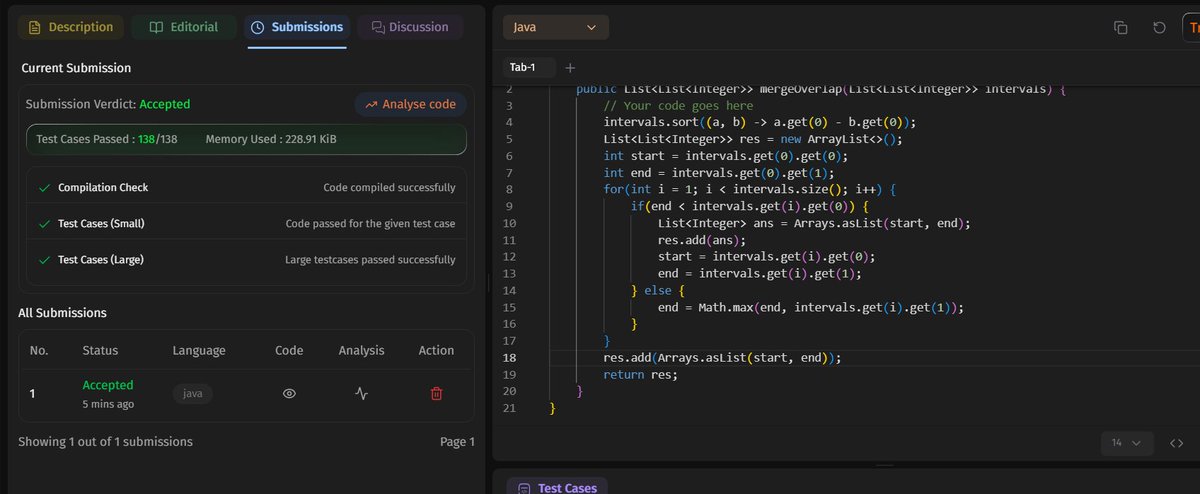
Task: View submission code with the eye icon
Action: (289, 394)
